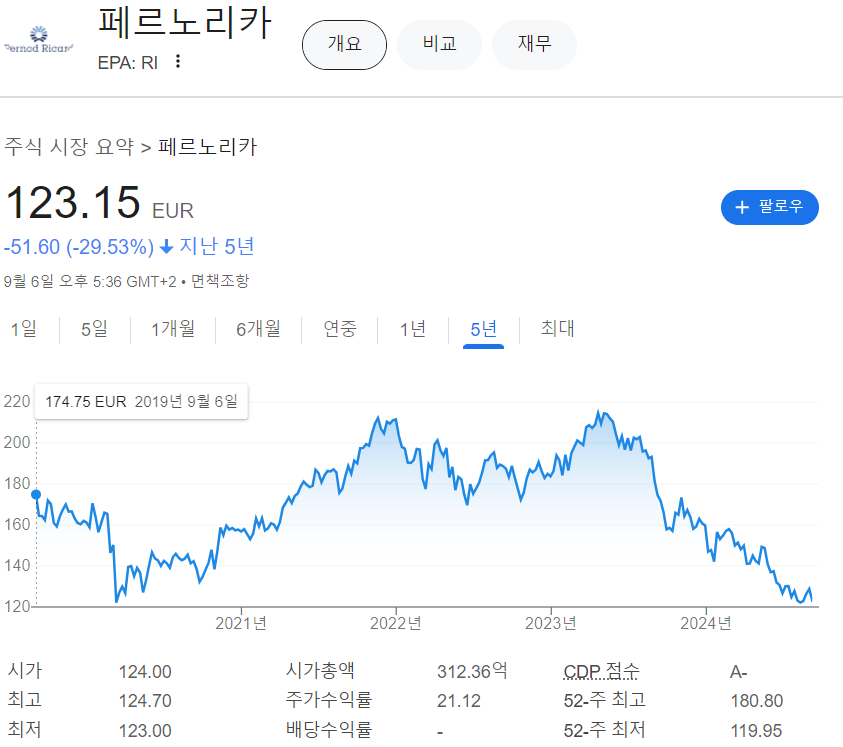Click the 시가총액 value 312.36억

click(x=472, y=671)
